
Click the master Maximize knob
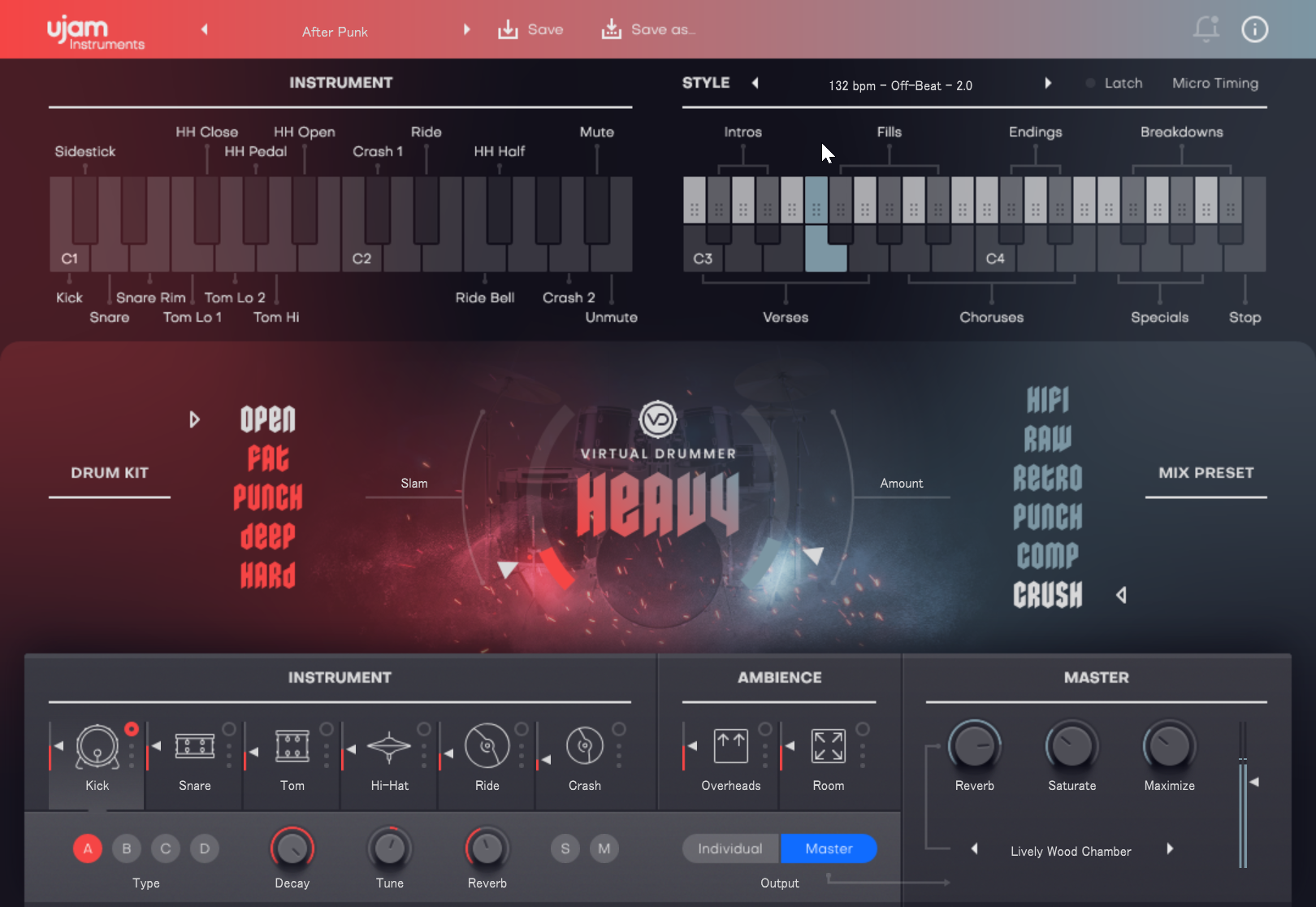(x=1170, y=746)
